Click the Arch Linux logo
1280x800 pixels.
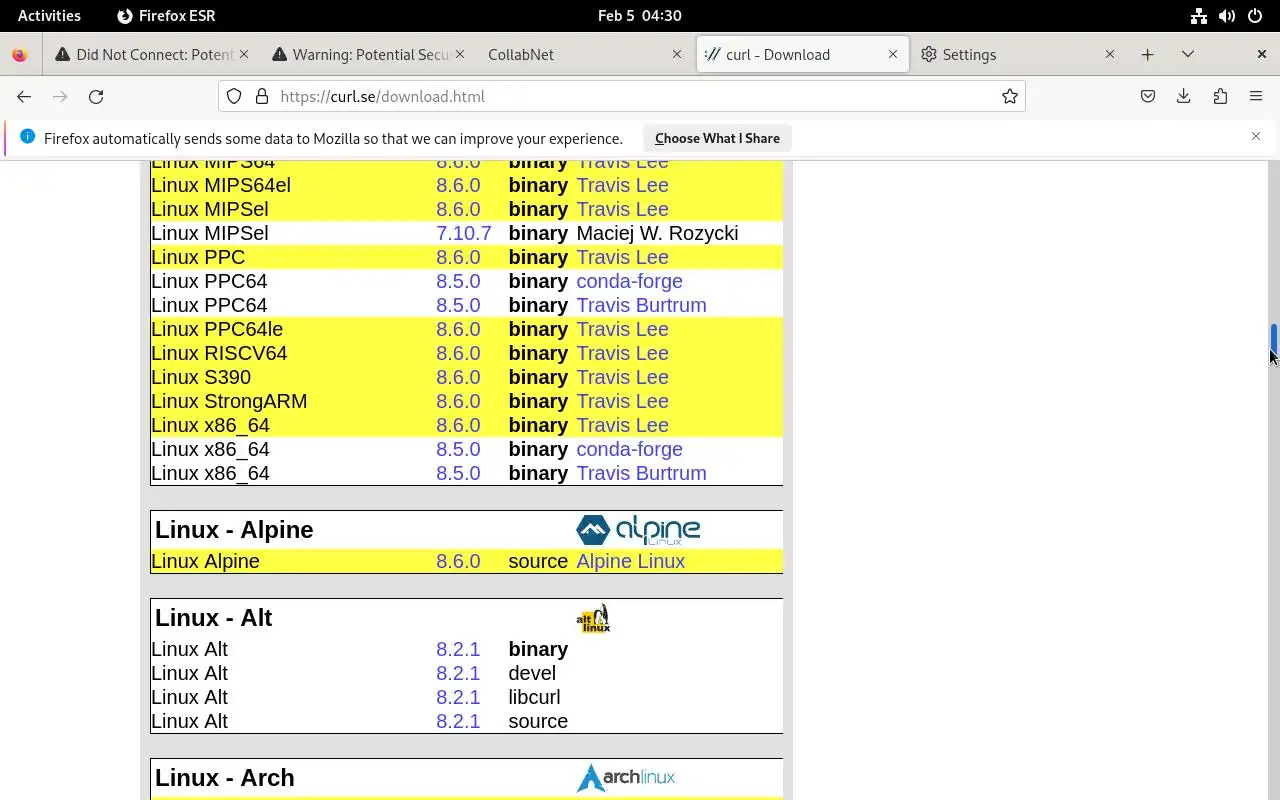pos(626,777)
